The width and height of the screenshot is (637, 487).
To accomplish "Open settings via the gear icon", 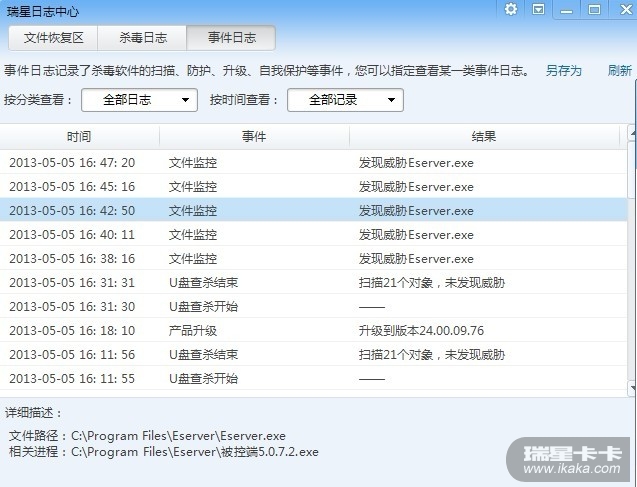I will pos(511,9).
